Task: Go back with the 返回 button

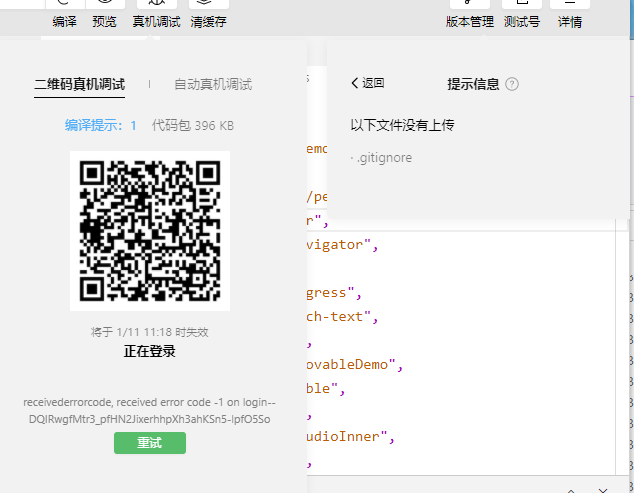Action: click(368, 83)
